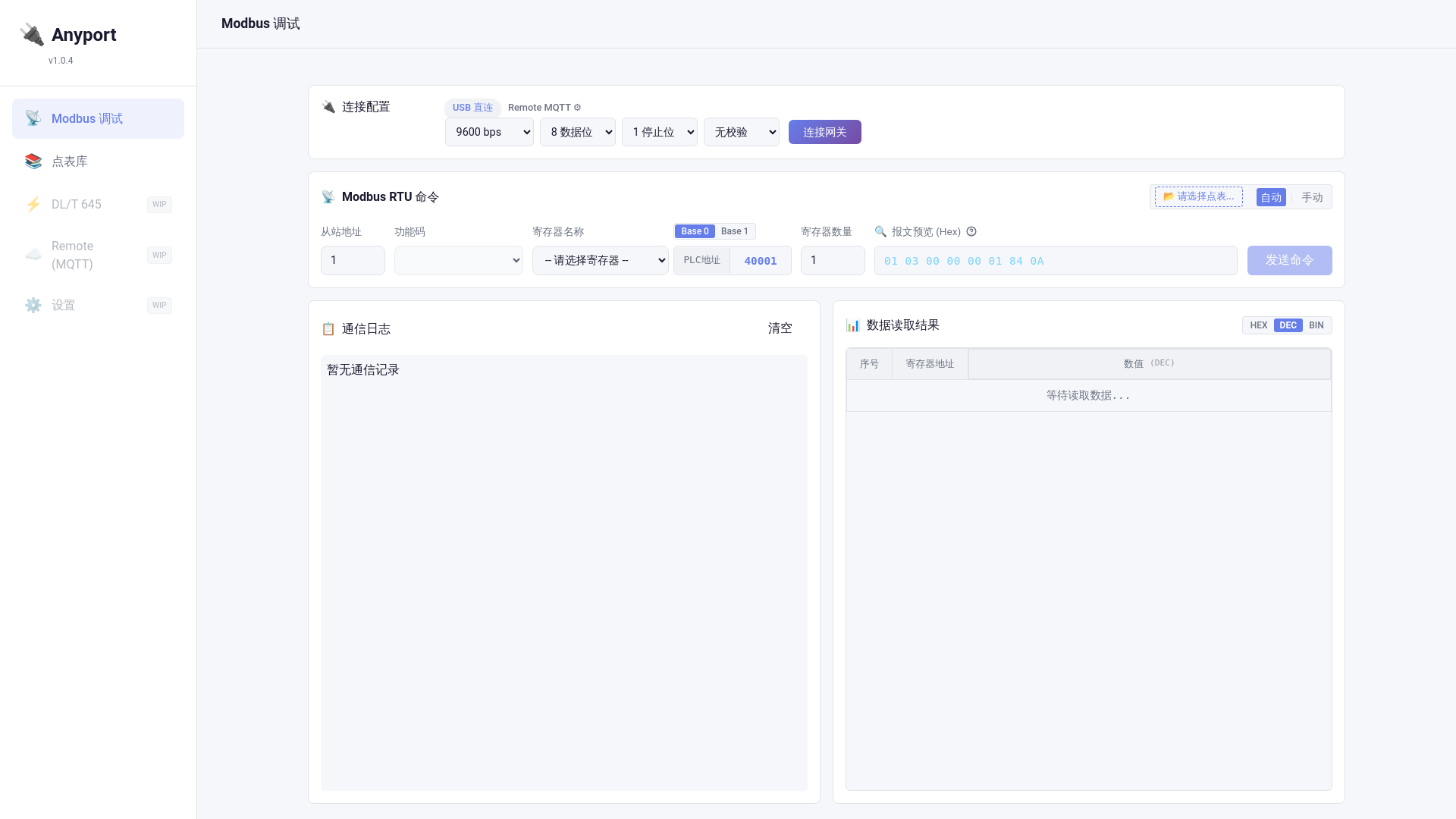Viewport: 1456px width, 819px height.
Task: Click the PLC地址 label
Action: pyautogui.click(x=702, y=261)
